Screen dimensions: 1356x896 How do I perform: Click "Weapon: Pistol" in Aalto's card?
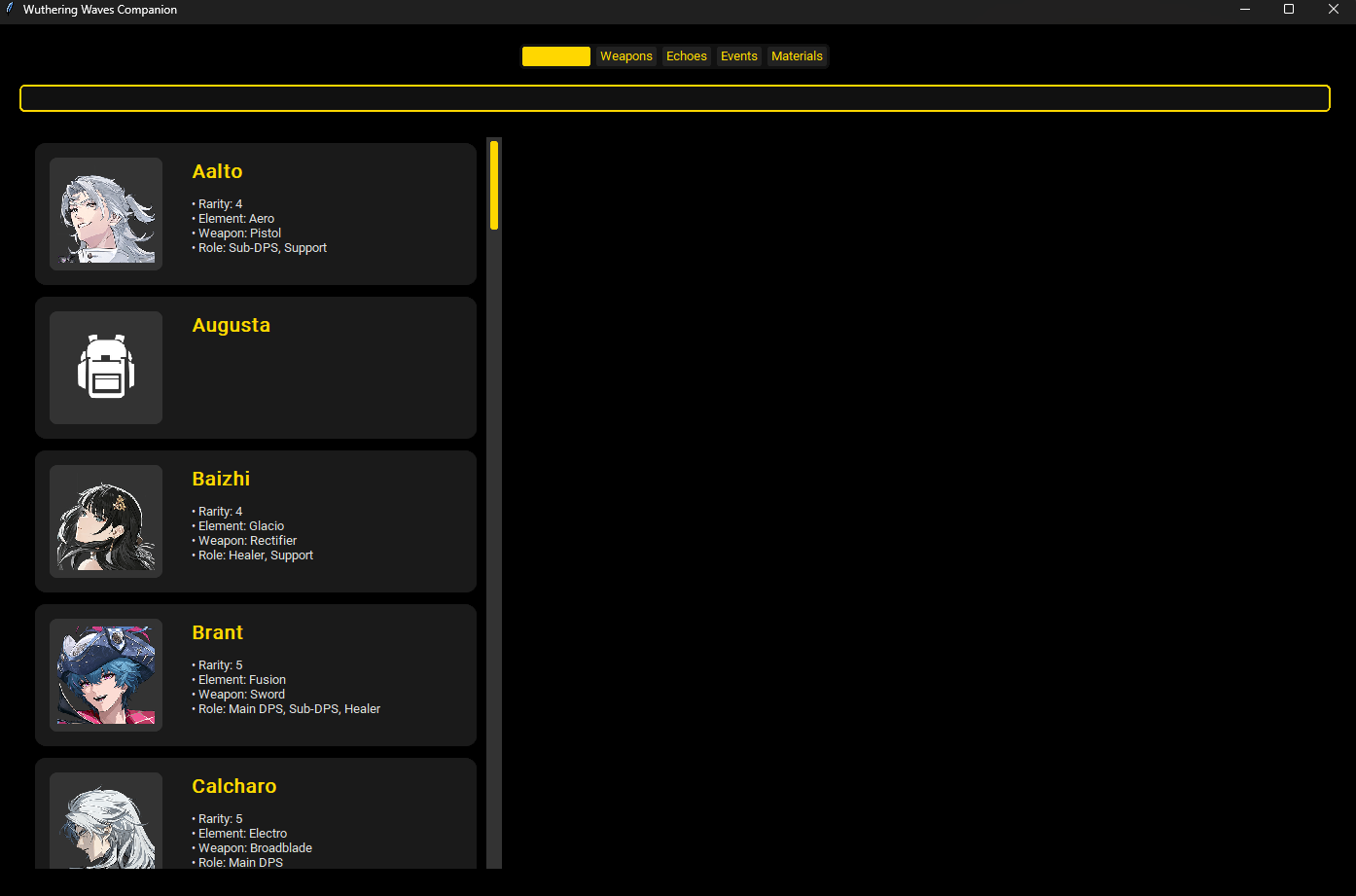(236, 233)
